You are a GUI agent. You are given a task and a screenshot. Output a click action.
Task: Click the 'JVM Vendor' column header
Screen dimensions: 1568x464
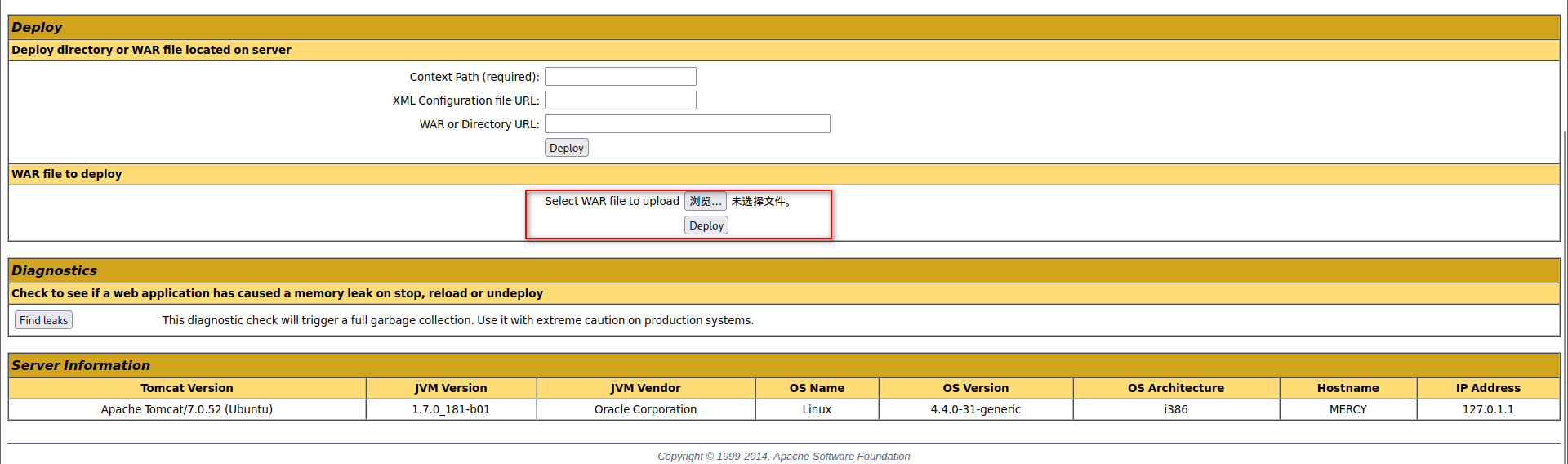(645, 388)
